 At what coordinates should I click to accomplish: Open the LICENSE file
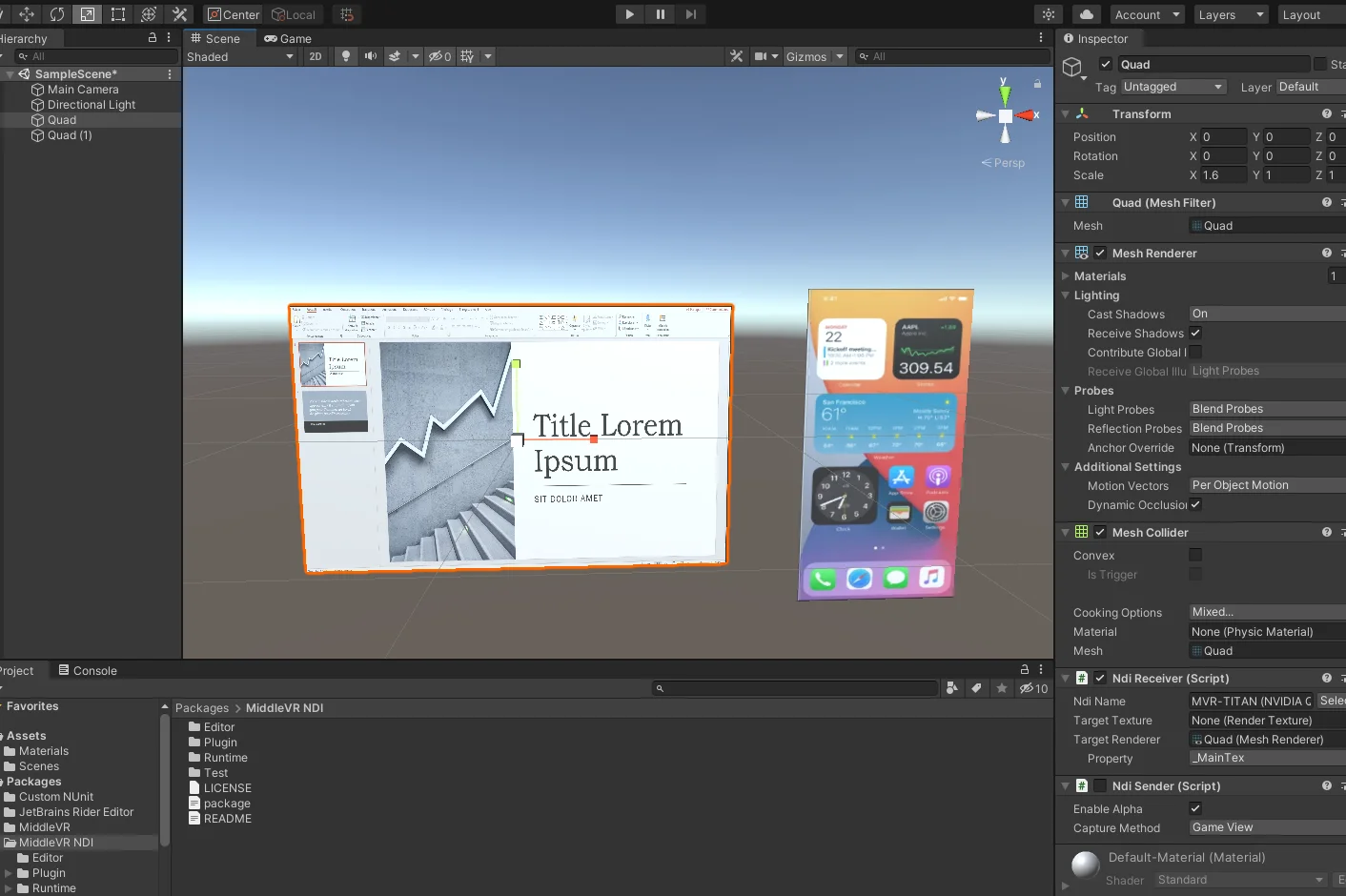[x=220, y=788]
